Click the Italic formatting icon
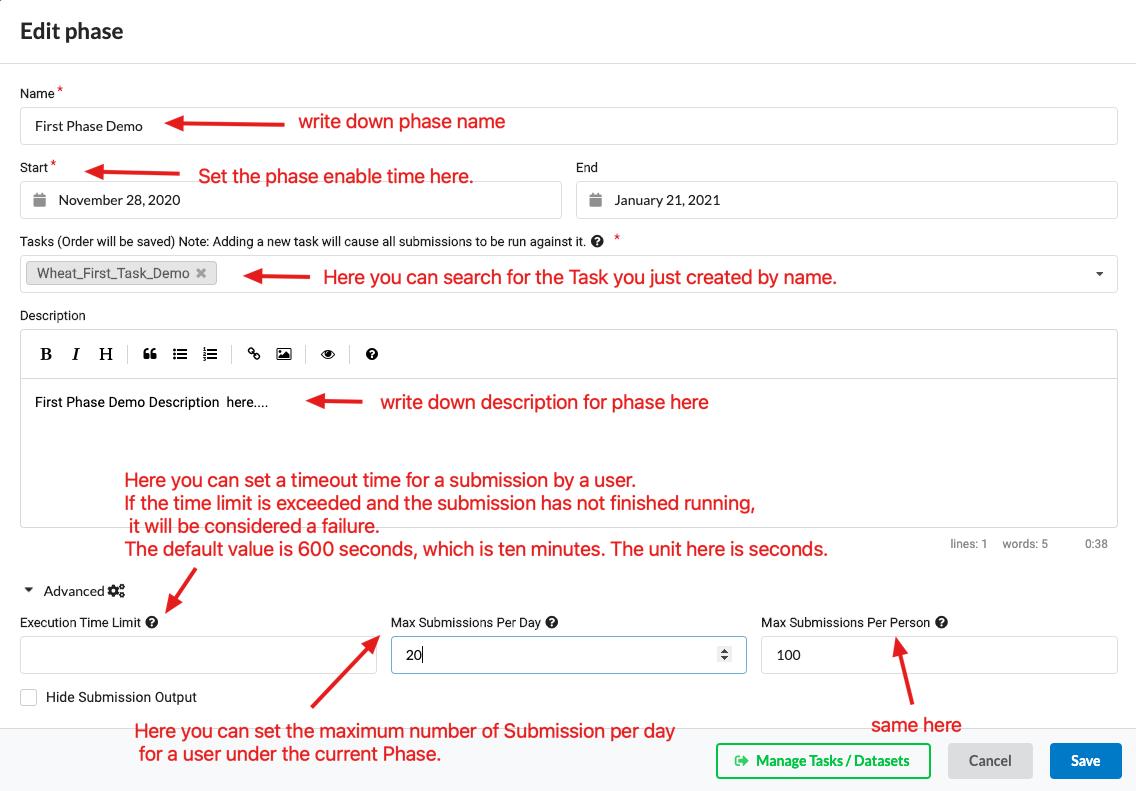 pos(75,354)
